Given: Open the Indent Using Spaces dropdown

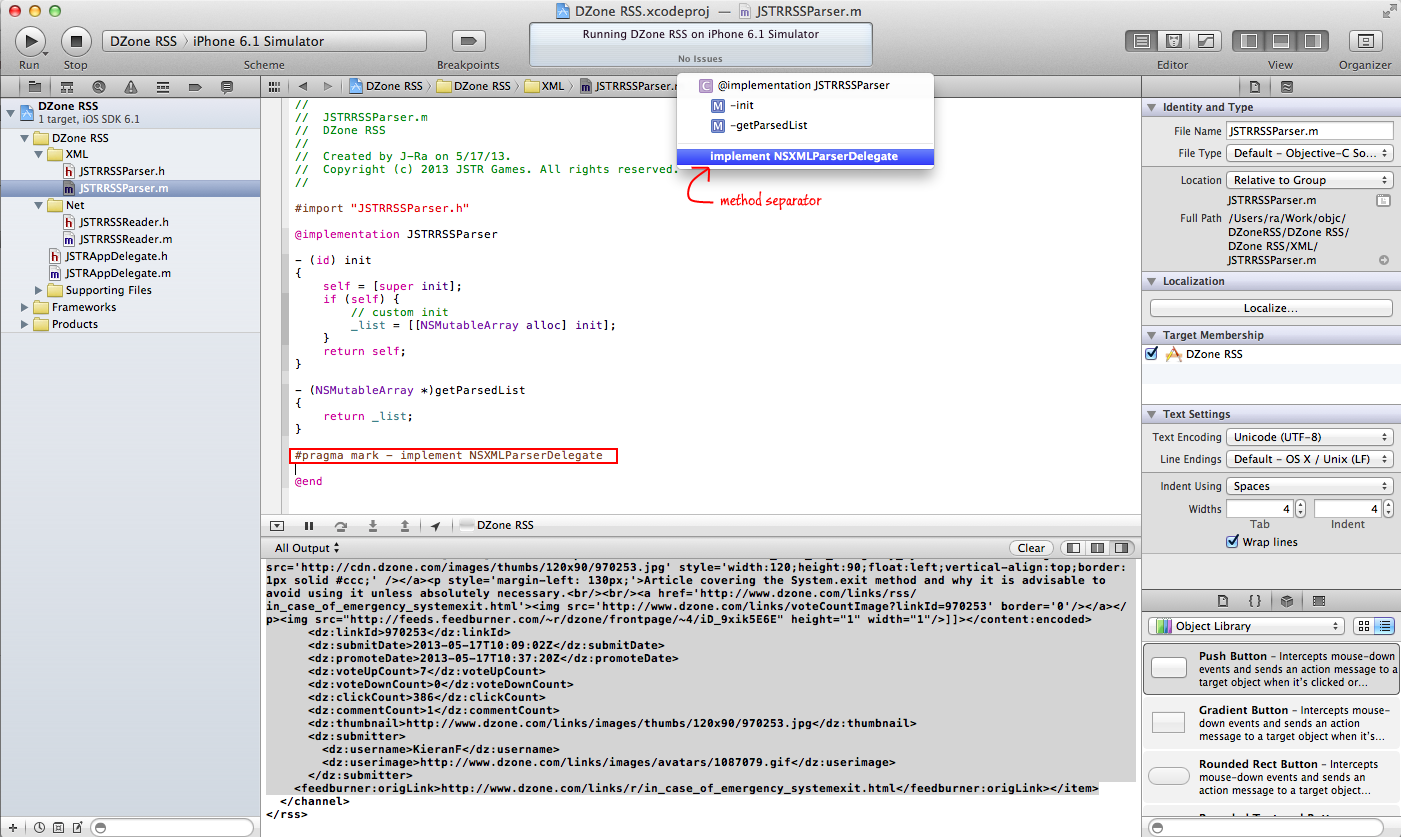Looking at the screenshot, I should [x=1310, y=486].
